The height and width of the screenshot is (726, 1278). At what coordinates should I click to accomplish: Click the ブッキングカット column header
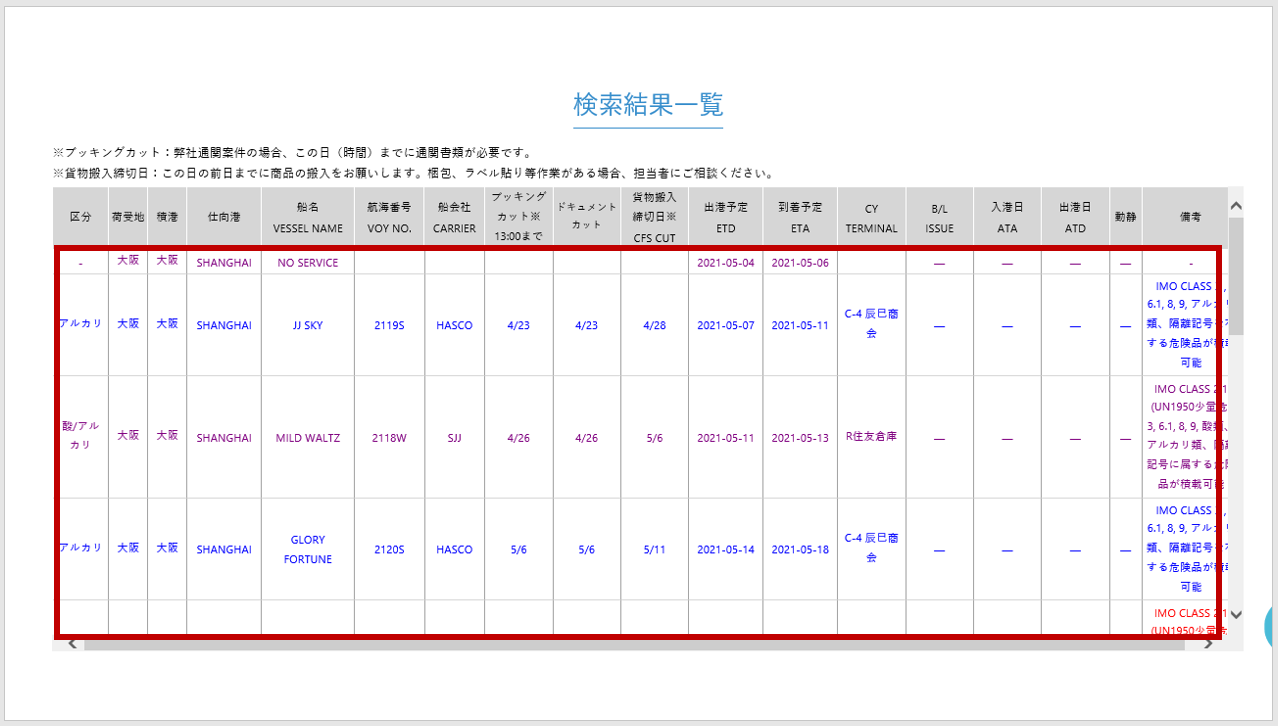coord(518,216)
